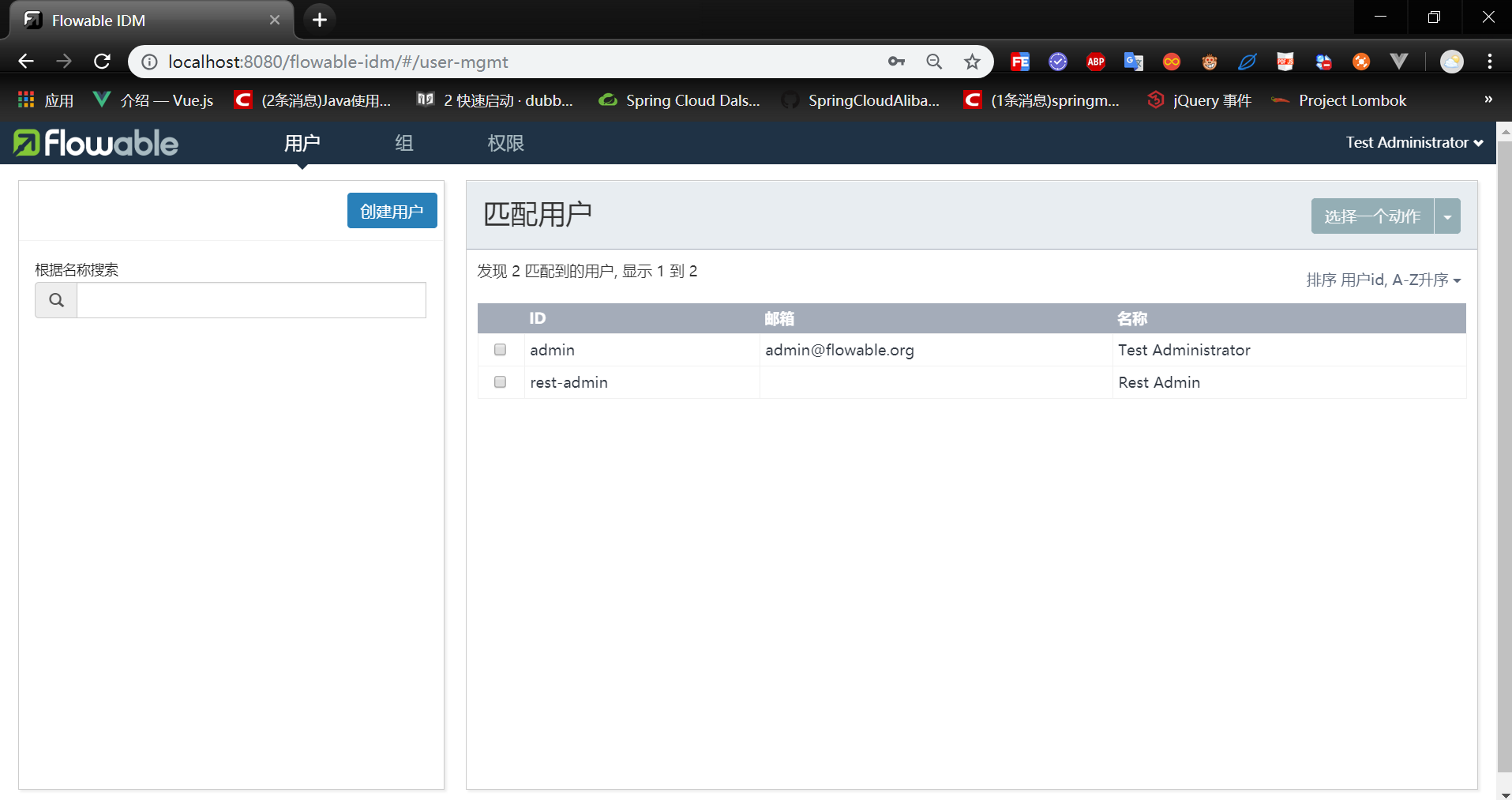Screen dimensions: 1512x800
Task: Click the 选择一个动作 button
Action: pyautogui.click(x=1372, y=216)
